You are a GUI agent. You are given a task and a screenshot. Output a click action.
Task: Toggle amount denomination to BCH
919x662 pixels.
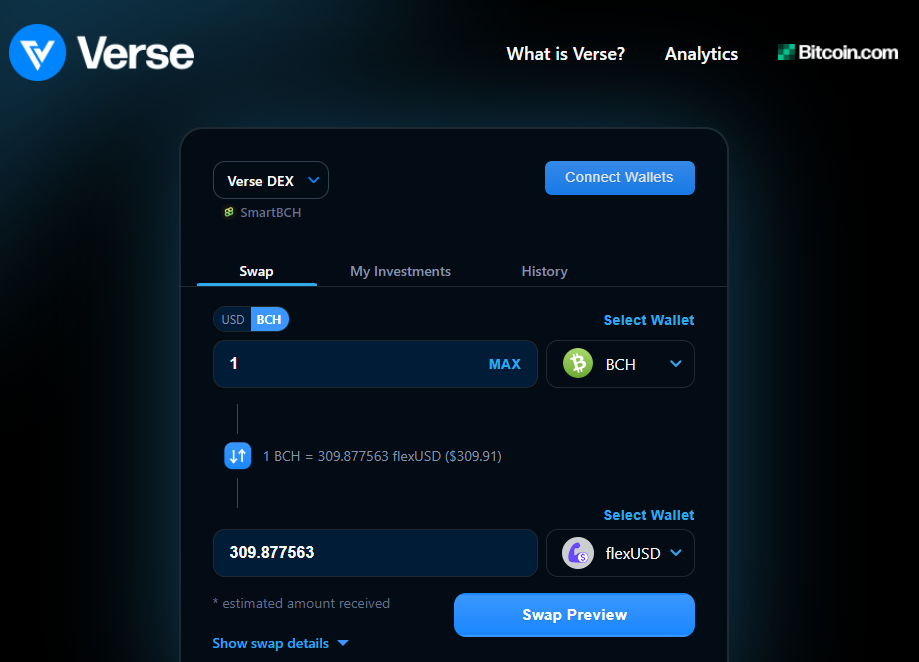269,319
